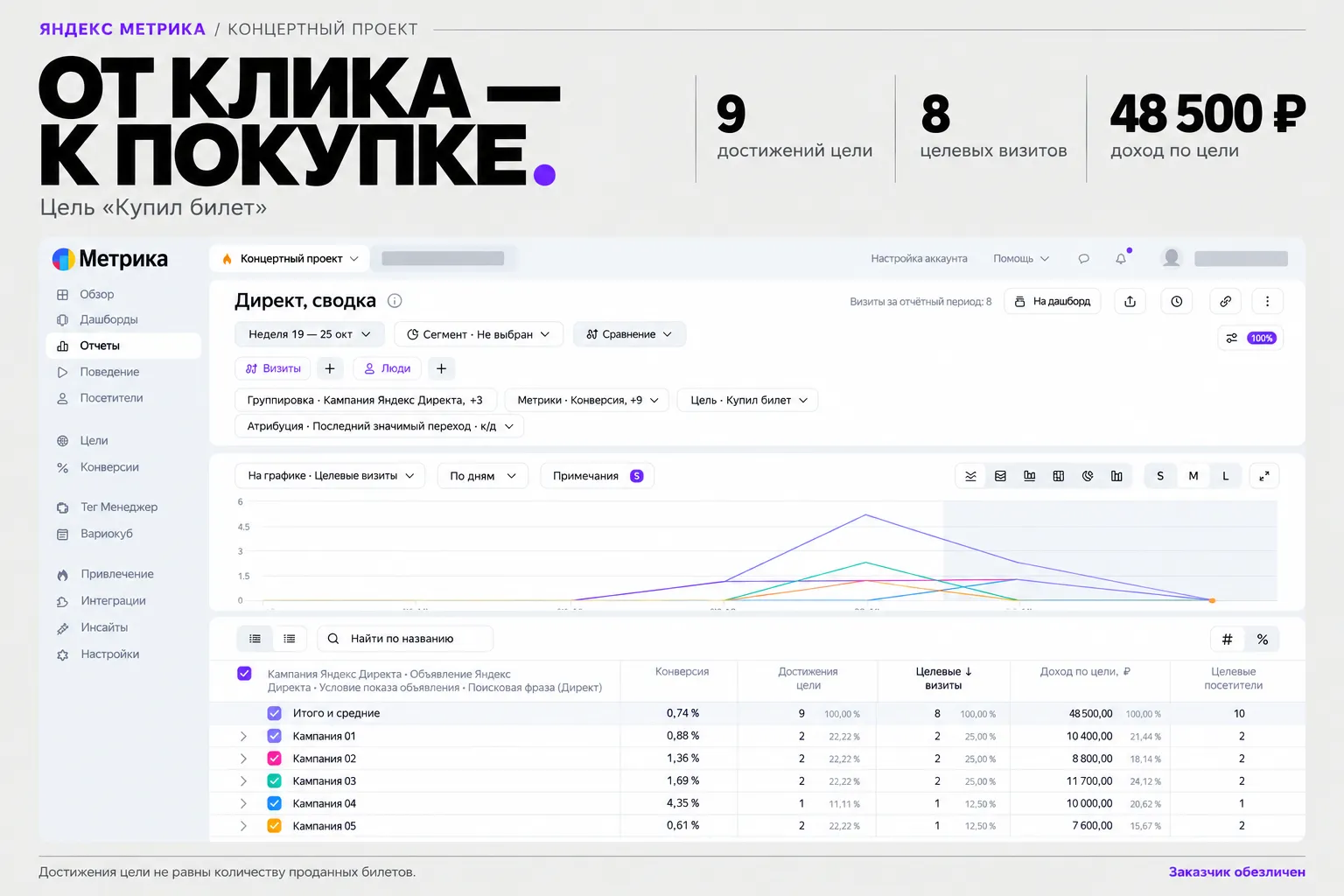Click the Визиты segment button
The width and height of the screenshot is (1344, 896).
tap(273, 368)
